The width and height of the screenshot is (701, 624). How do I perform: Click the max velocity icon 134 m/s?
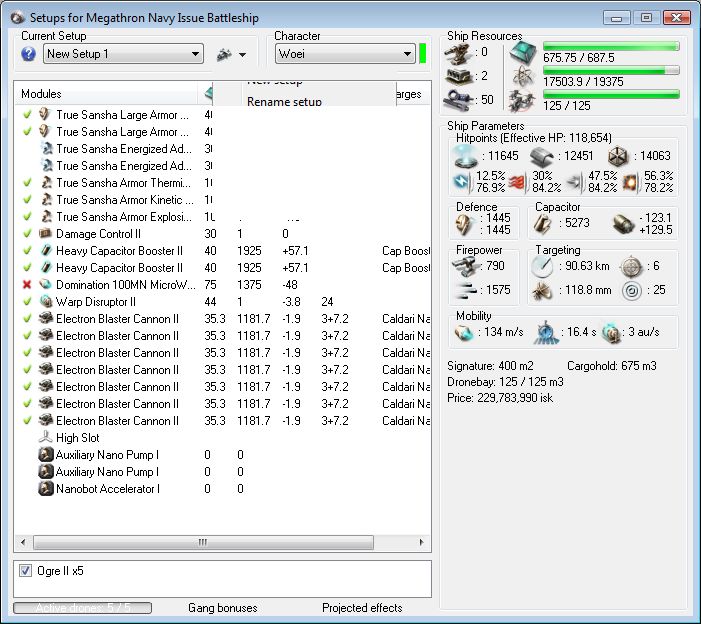464,333
